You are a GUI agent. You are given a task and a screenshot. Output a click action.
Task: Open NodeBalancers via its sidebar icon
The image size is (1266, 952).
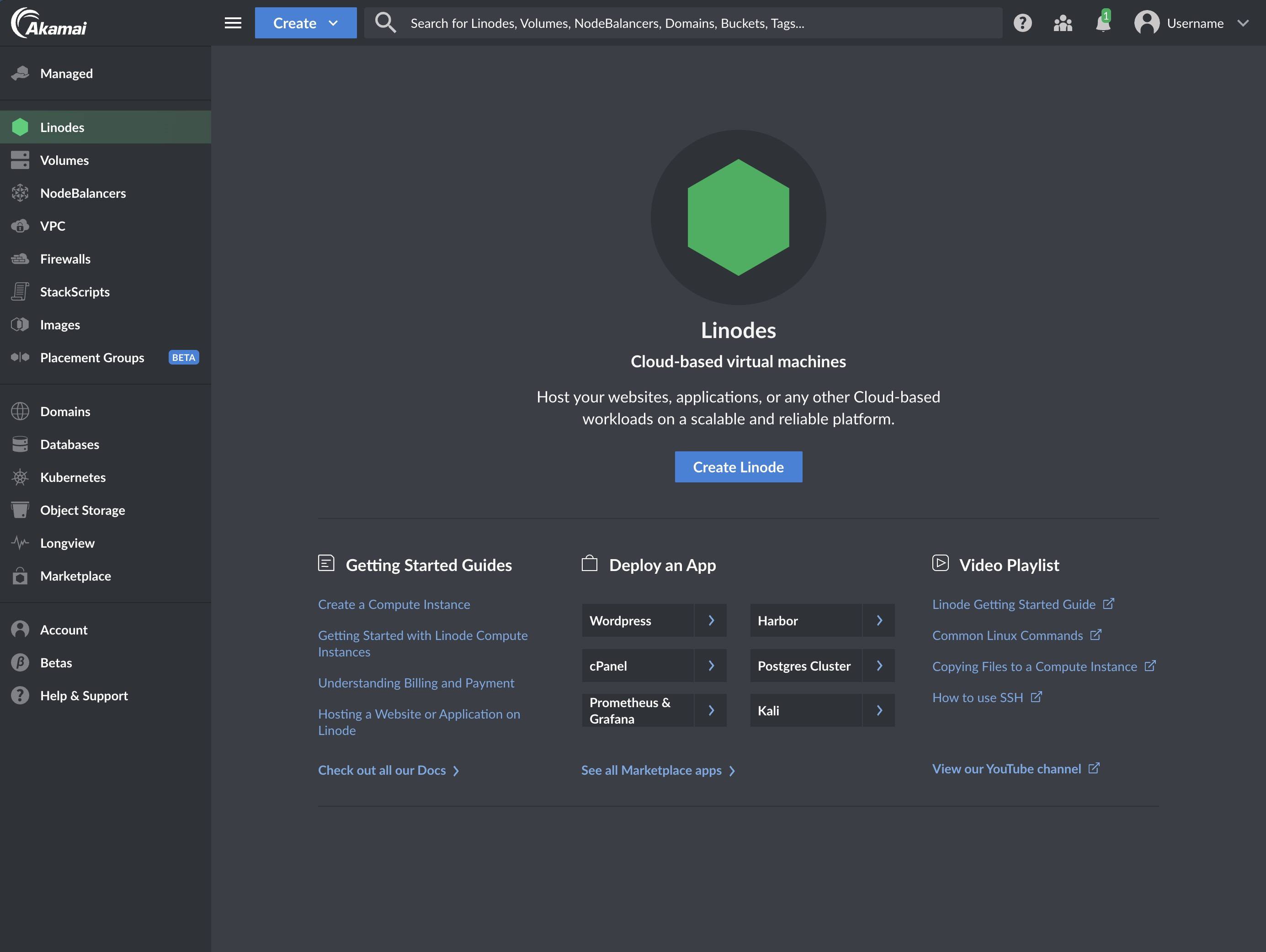(21, 193)
